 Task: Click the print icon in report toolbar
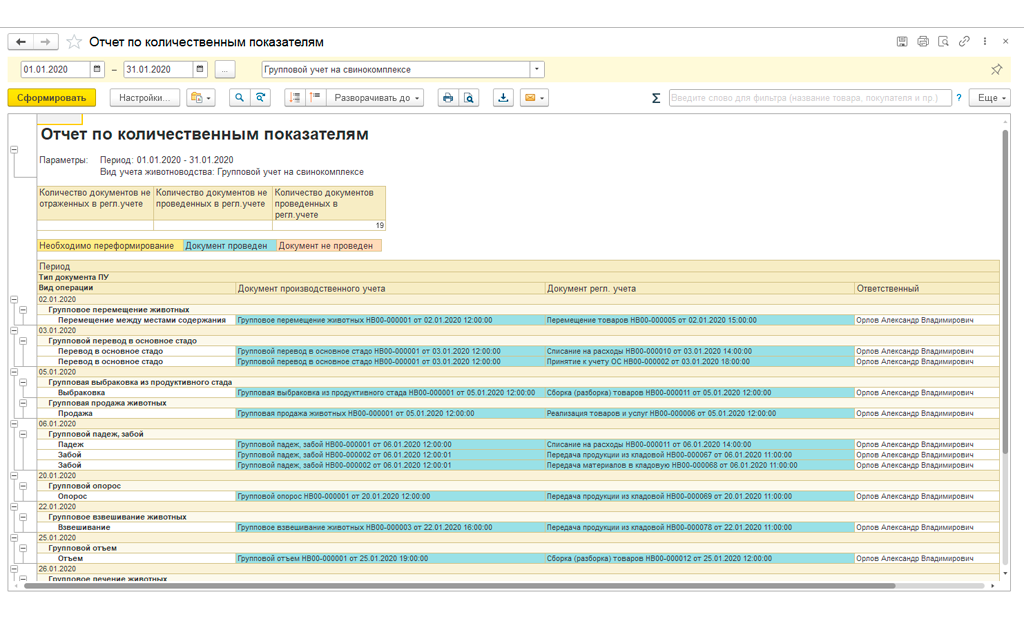(448, 98)
